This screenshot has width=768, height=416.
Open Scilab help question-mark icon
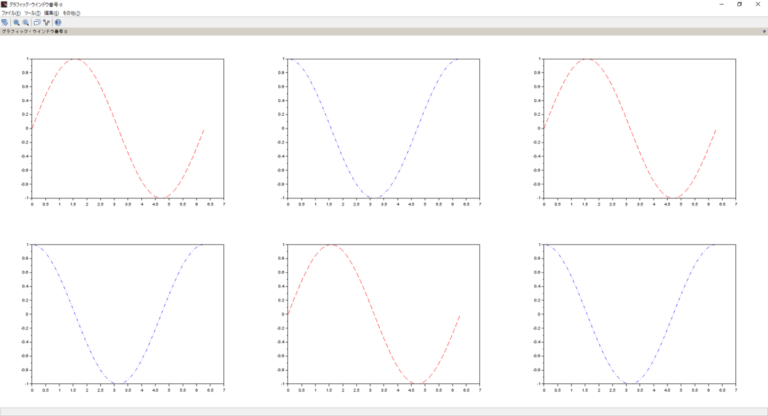[x=58, y=23]
